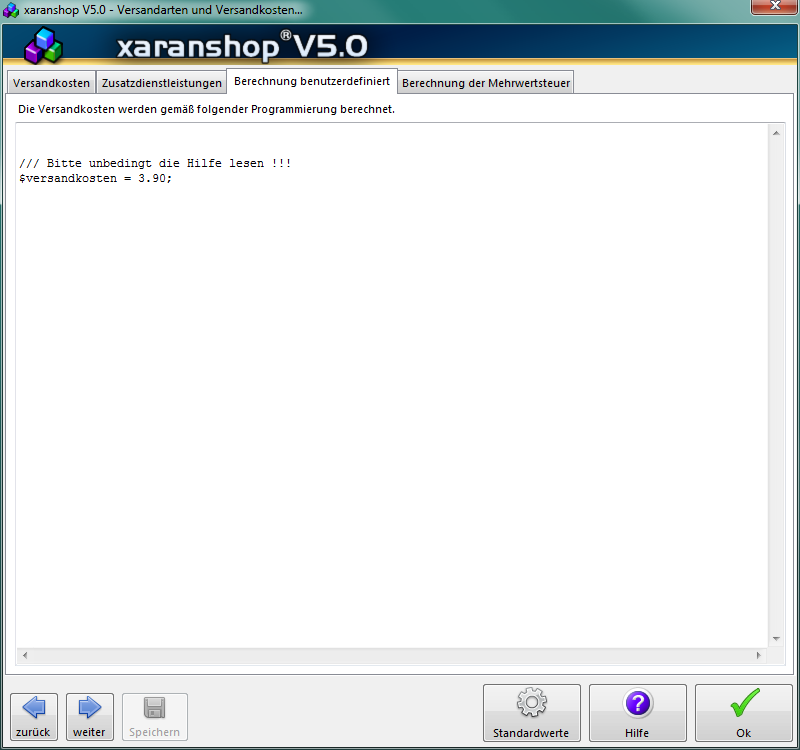Screen dimensions: 800x750
Task: Go forward with the weiter arrow button
Action: point(90,717)
